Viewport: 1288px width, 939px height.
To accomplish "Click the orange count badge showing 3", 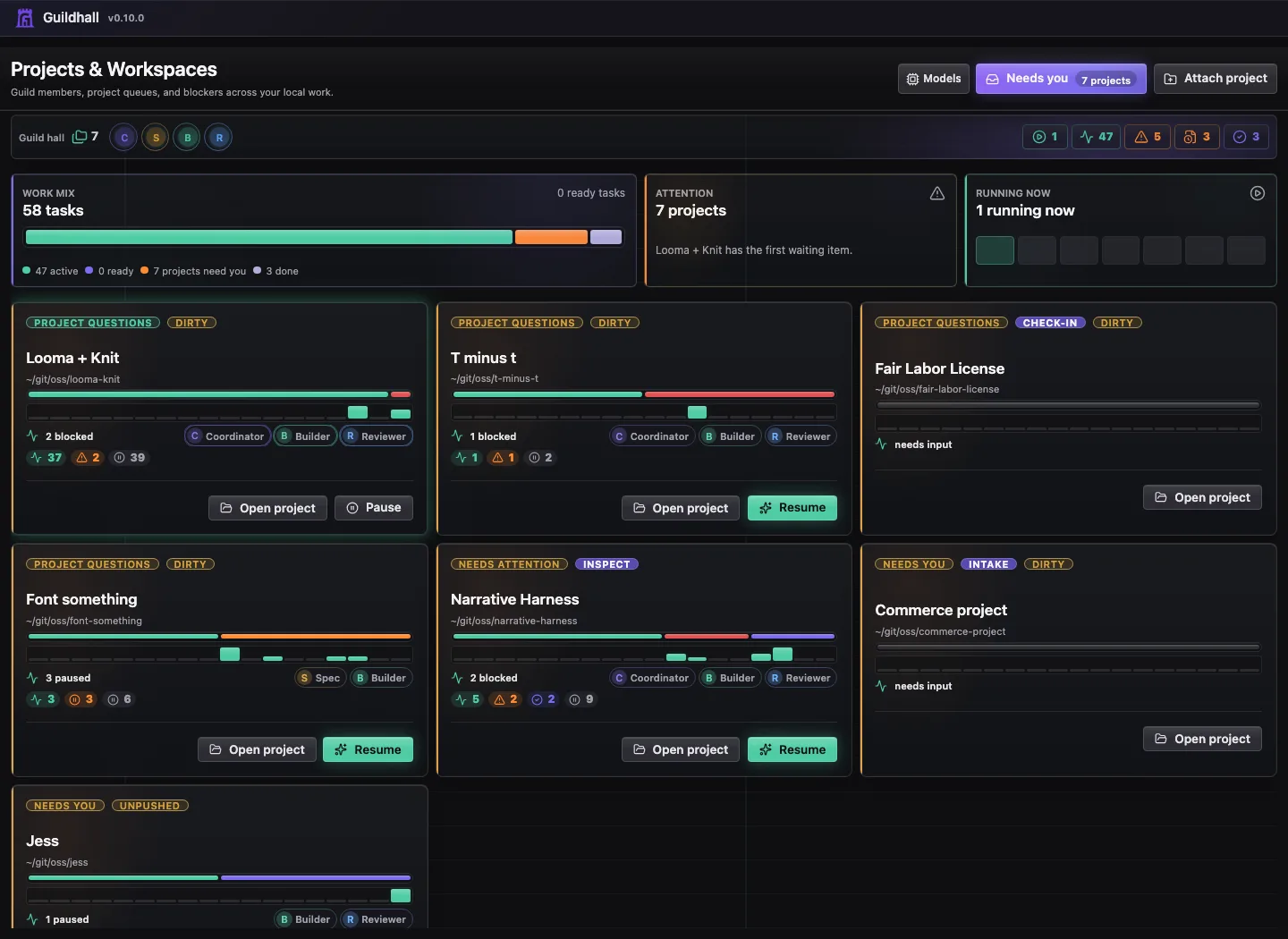I will pyautogui.click(x=1197, y=137).
